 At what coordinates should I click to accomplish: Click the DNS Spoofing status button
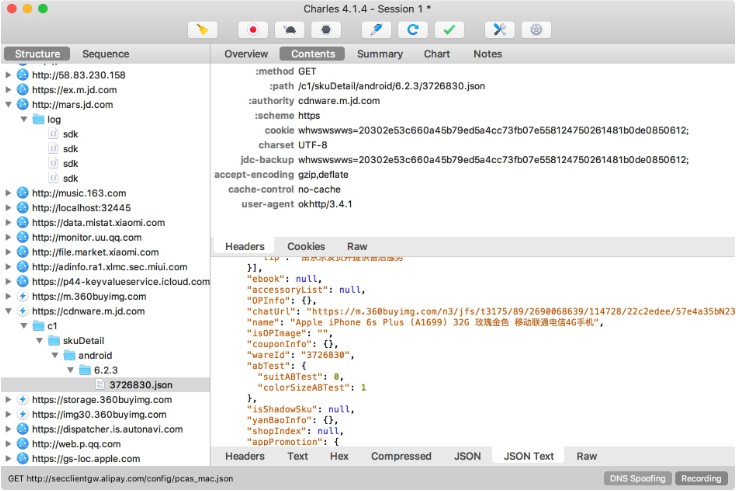point(638,478)
